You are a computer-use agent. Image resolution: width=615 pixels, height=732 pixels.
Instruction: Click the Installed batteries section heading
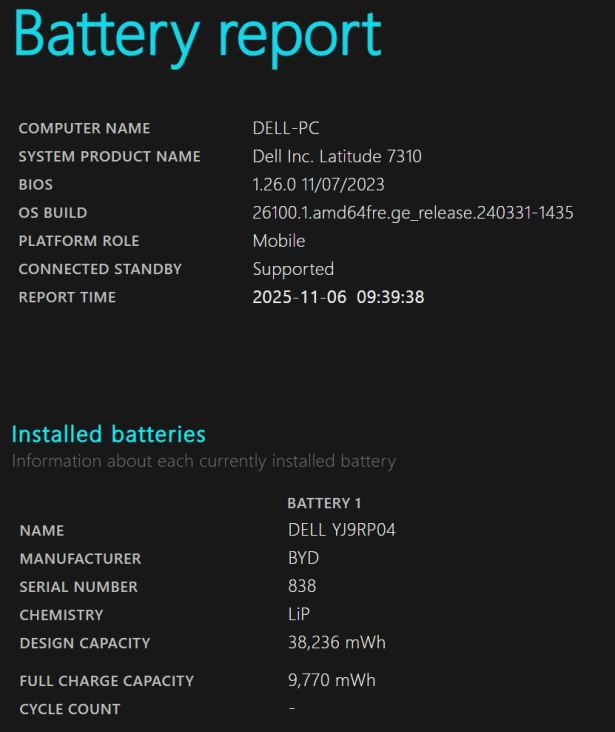pos(108,434)
